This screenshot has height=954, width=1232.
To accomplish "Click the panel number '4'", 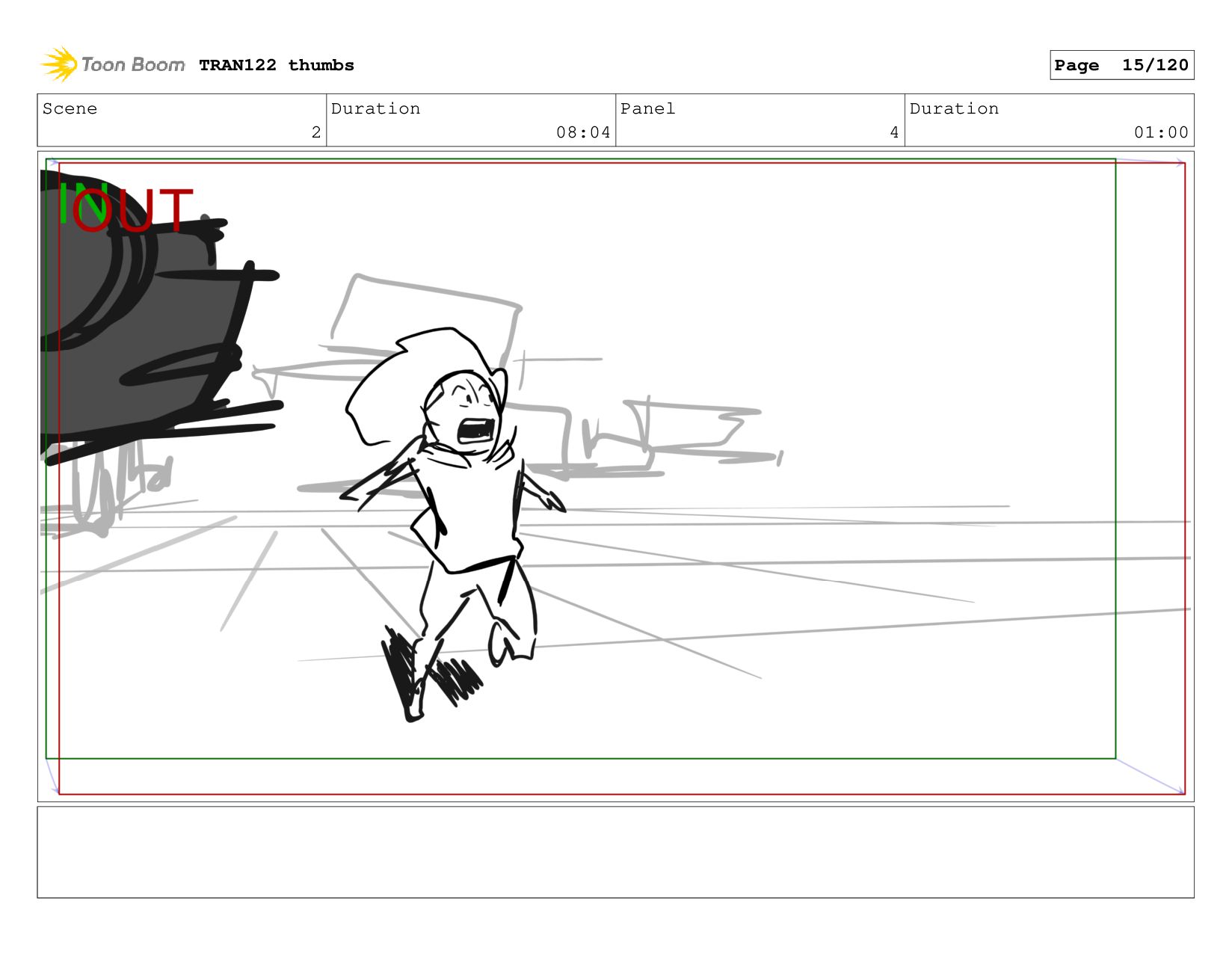I will click(x=894, y=132).
